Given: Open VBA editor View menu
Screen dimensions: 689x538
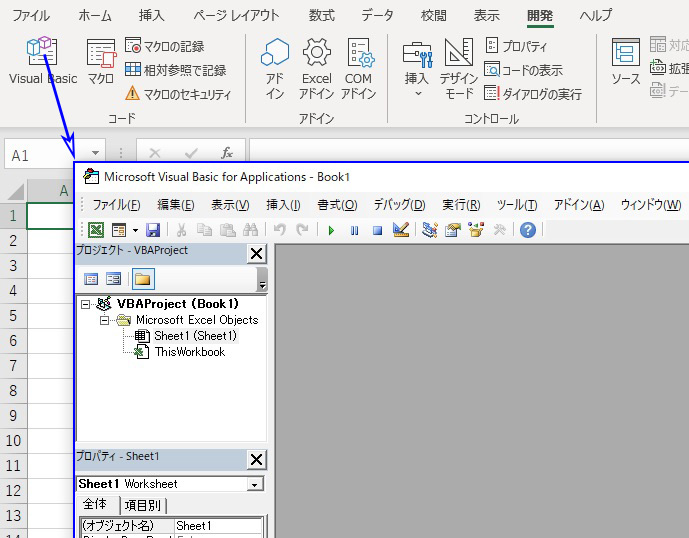Looking at the screenshot, I should 230,205.
